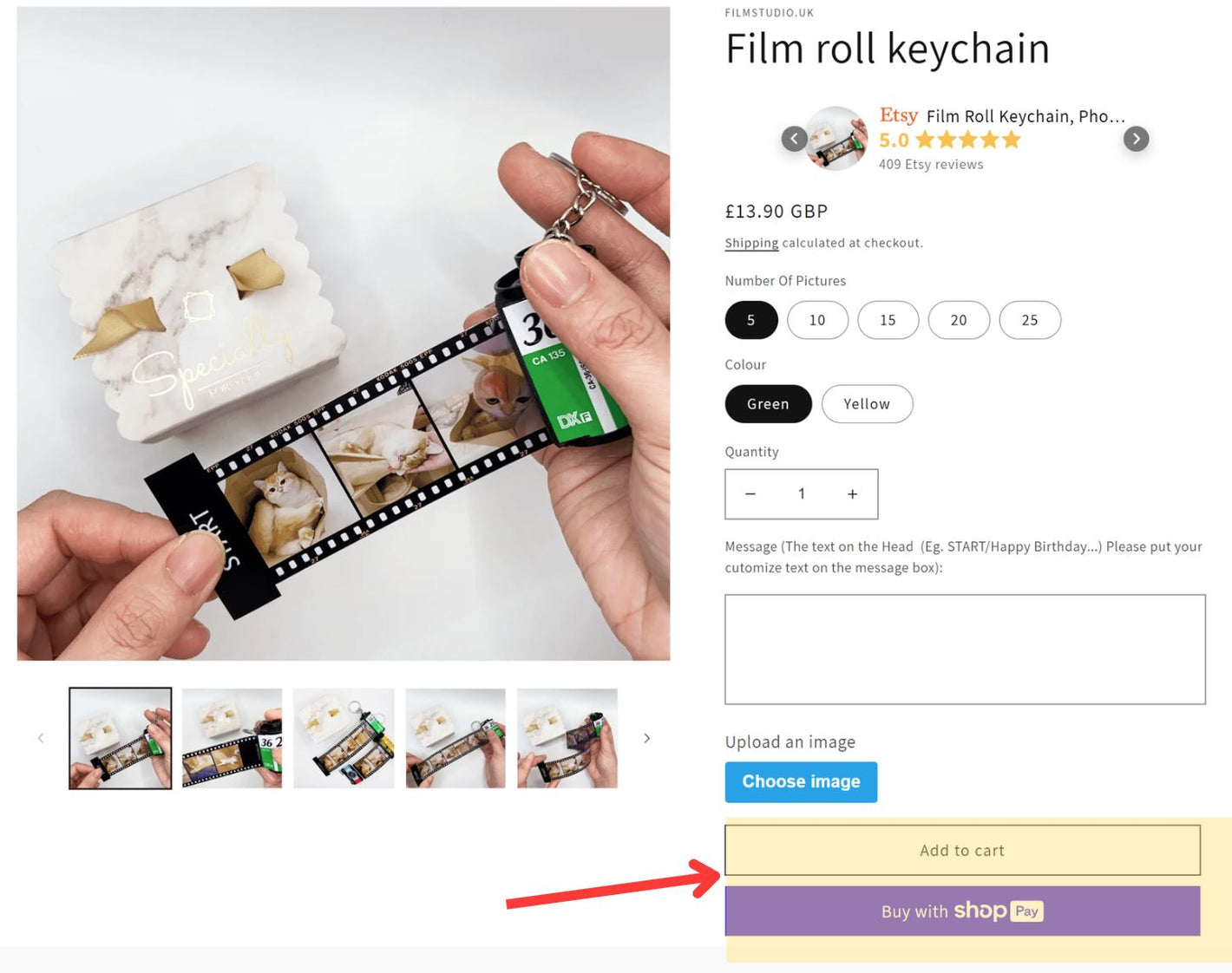The height and width of the screenshot is (973, 1232).
Task: Click the next review arrow icon
Action: point(1136,139)
